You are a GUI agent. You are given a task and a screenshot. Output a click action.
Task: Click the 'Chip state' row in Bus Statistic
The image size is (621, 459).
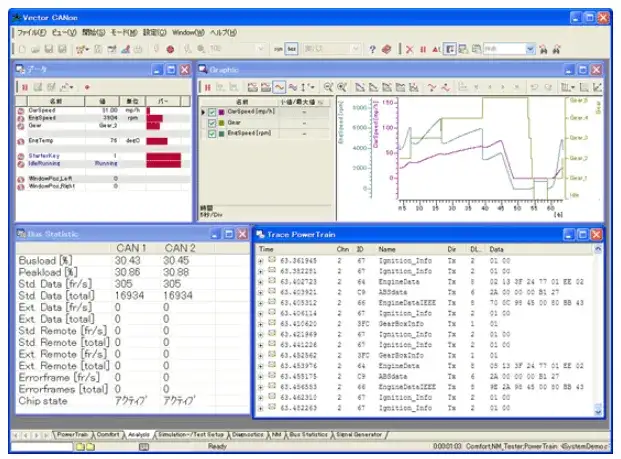pyautogui.click(x=133, y=401)
